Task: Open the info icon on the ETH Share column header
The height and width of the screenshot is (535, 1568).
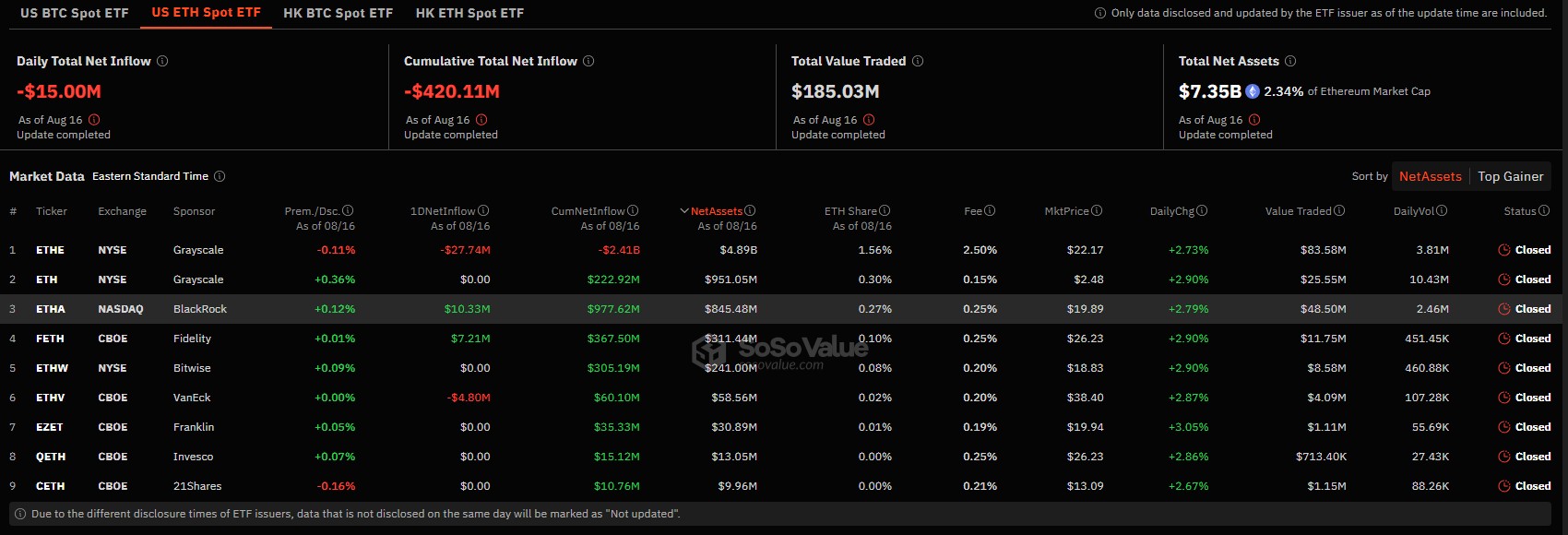Action: pyautogui.click(x=885, y=210)
